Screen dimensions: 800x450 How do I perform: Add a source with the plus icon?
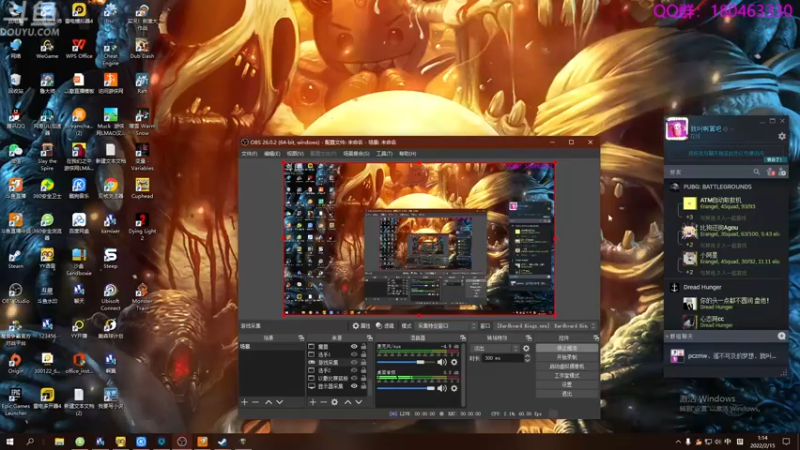click(x=313, y=402)
